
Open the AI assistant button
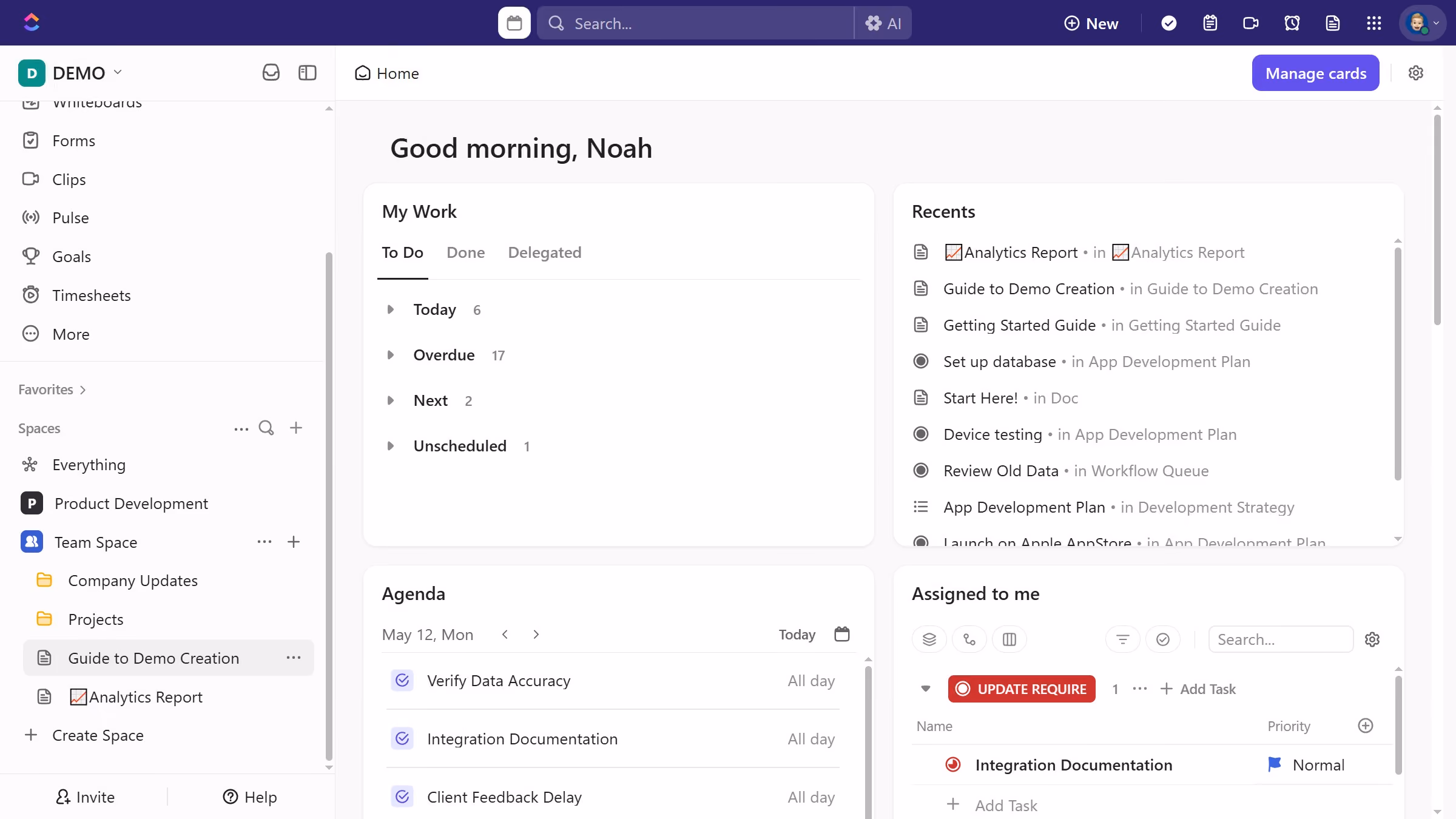(883, 23)
